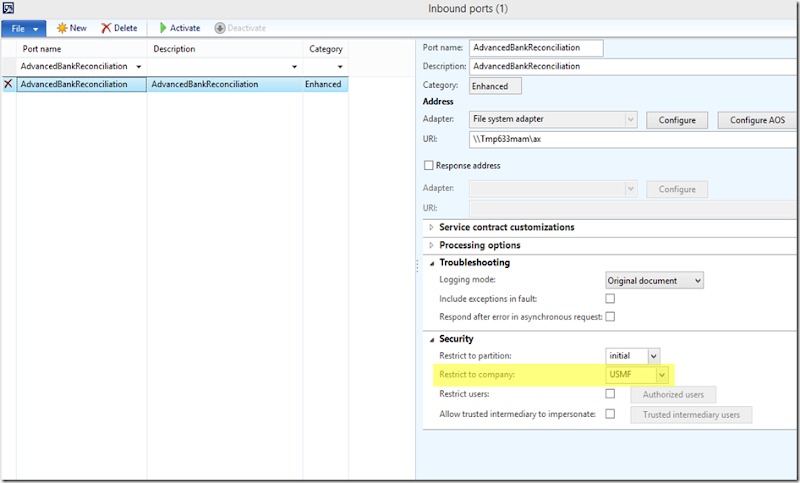Open the Logging mode dropdown
Image resolution: width=800 pixels, height=483 pixels.
pyautogui.click(x=697, y=281)
